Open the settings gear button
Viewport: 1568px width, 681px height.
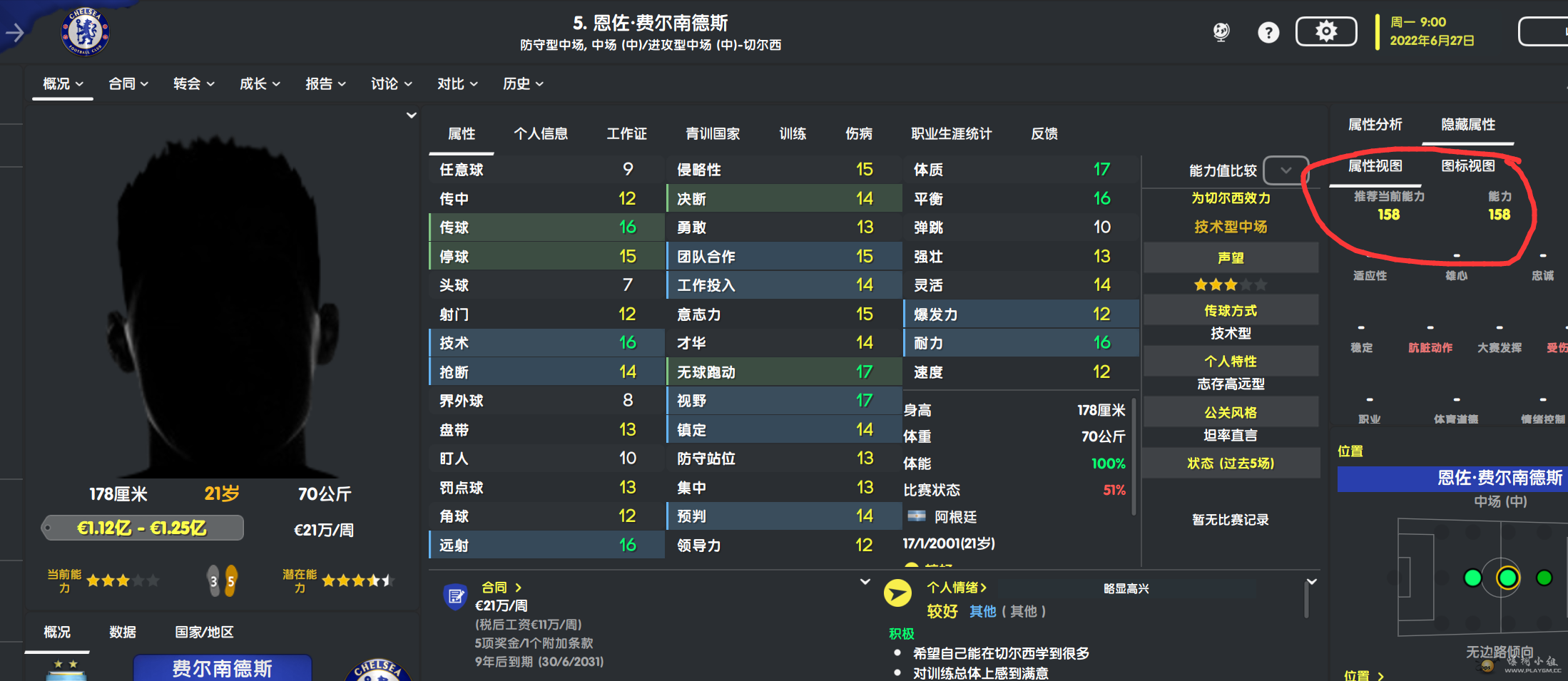(x=1325, y=31)
